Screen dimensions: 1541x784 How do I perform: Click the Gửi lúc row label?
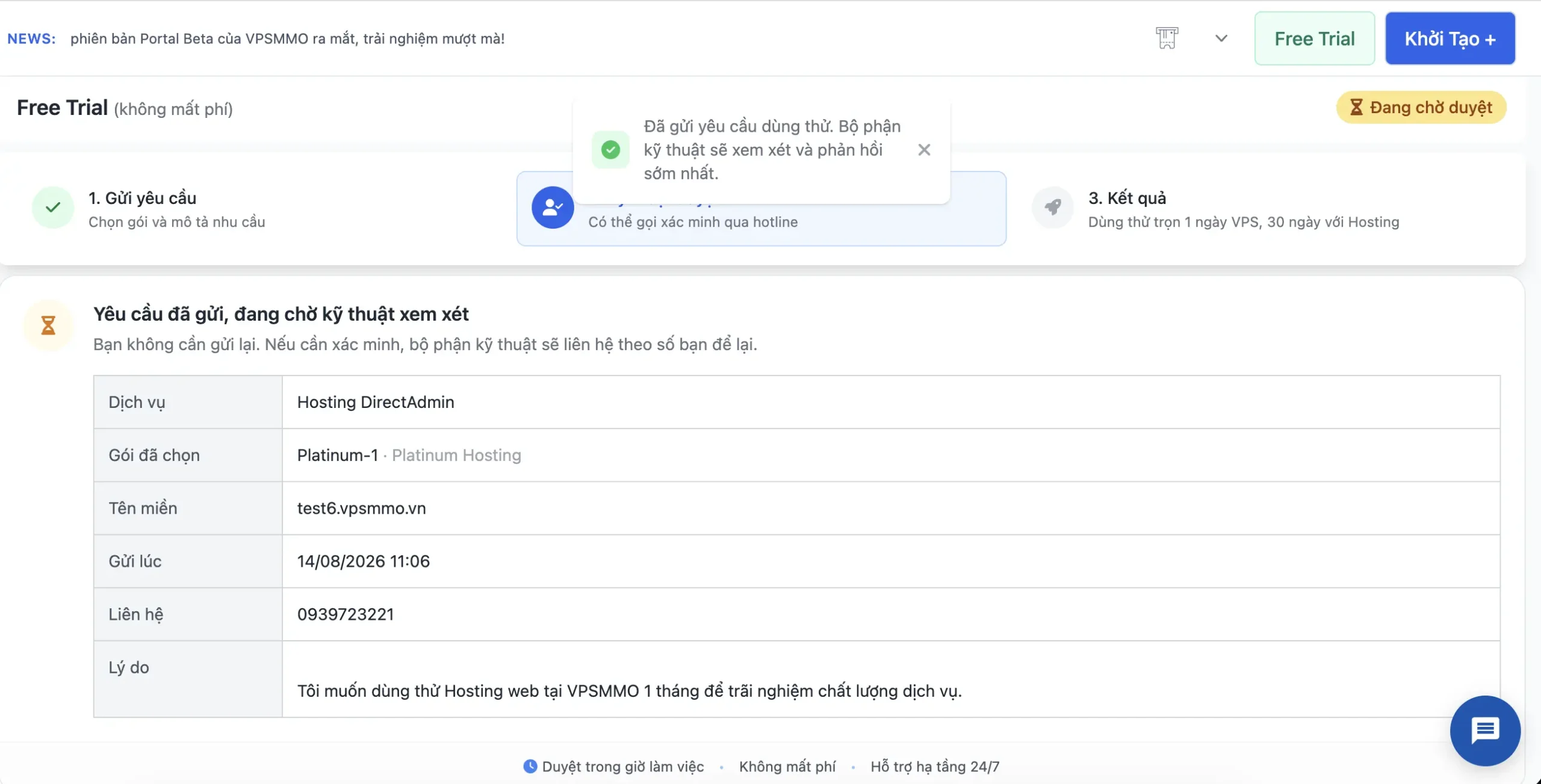pyautogui.click(x=135, y=561)
